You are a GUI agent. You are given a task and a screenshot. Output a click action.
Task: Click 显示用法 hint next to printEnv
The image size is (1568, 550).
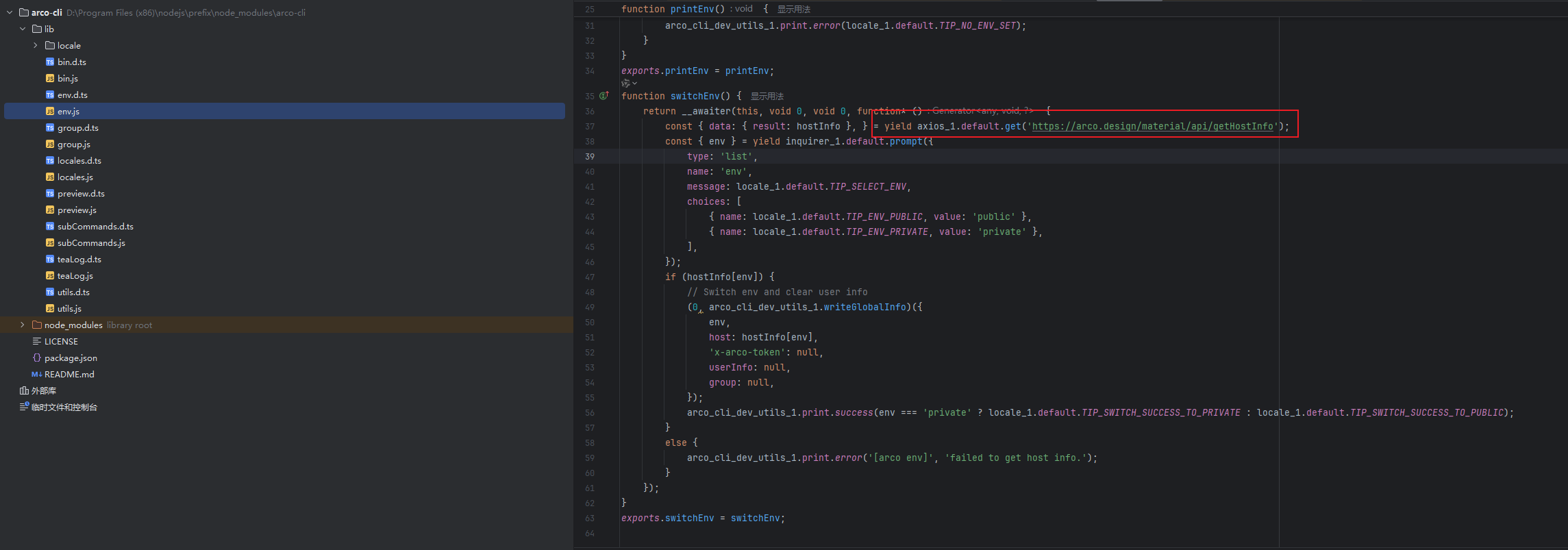click(x=793, y=10)
